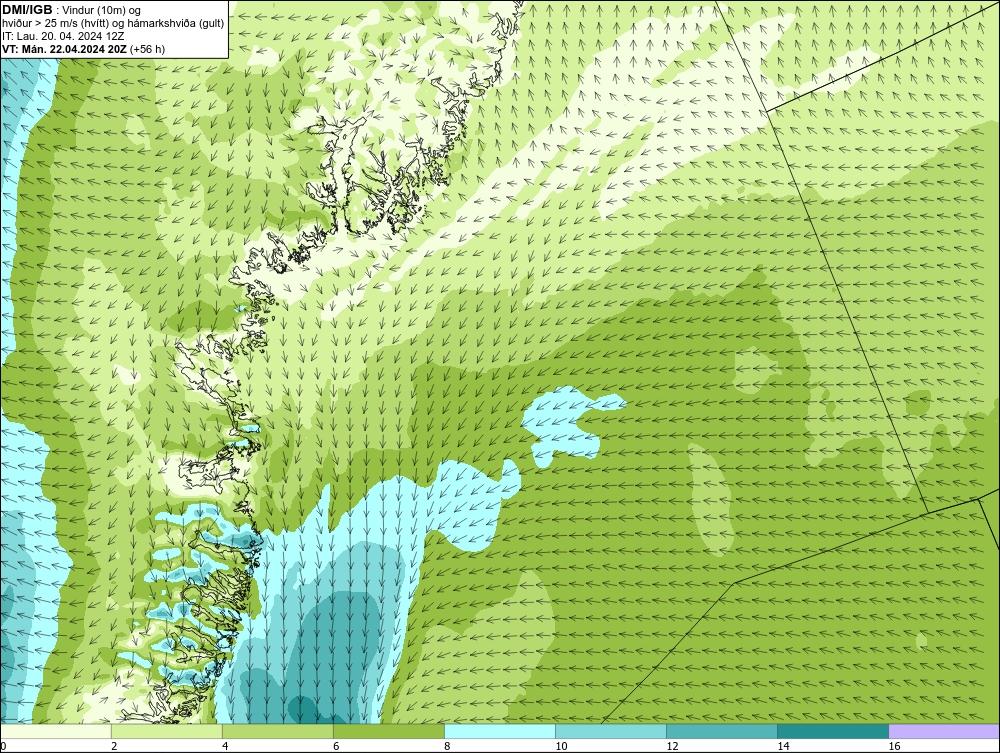Click the 'DMI/IGB' title text
This screenshot has height=753, width=1000.
click(x=27, y=10)
